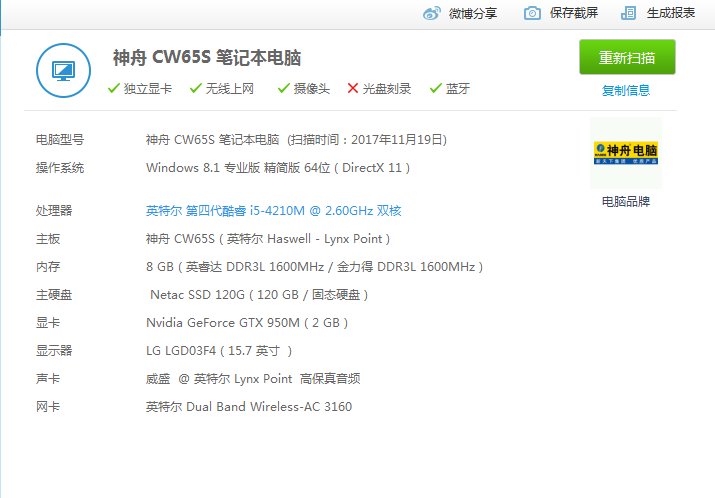Click the Dual Band Wireless-AC 3160 value
This screenshot has height=498, width=715.
point(249,407)
